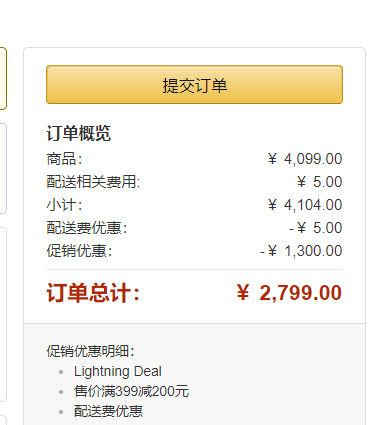
Task: Click the Lightning Deal promotion item
Action: (x=118, y=371)
